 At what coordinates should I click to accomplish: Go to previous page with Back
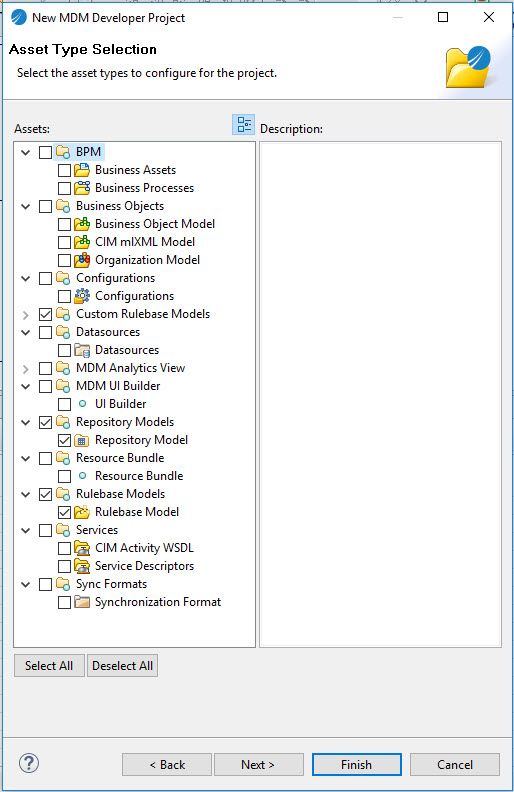(167, 765)
